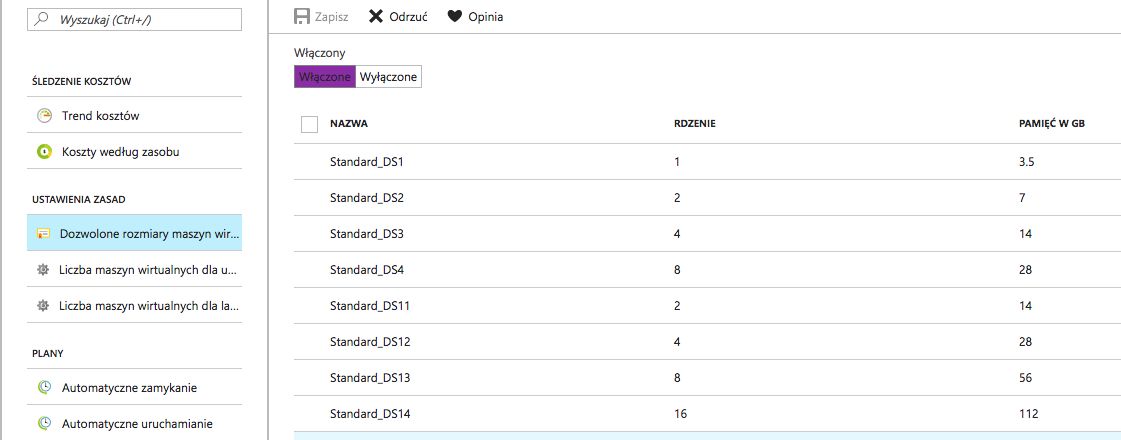Click the Automatyczne uruchamianie clock icon
Image resolution: width=1121 pixels, height=440 pixels.
[44, 423]
